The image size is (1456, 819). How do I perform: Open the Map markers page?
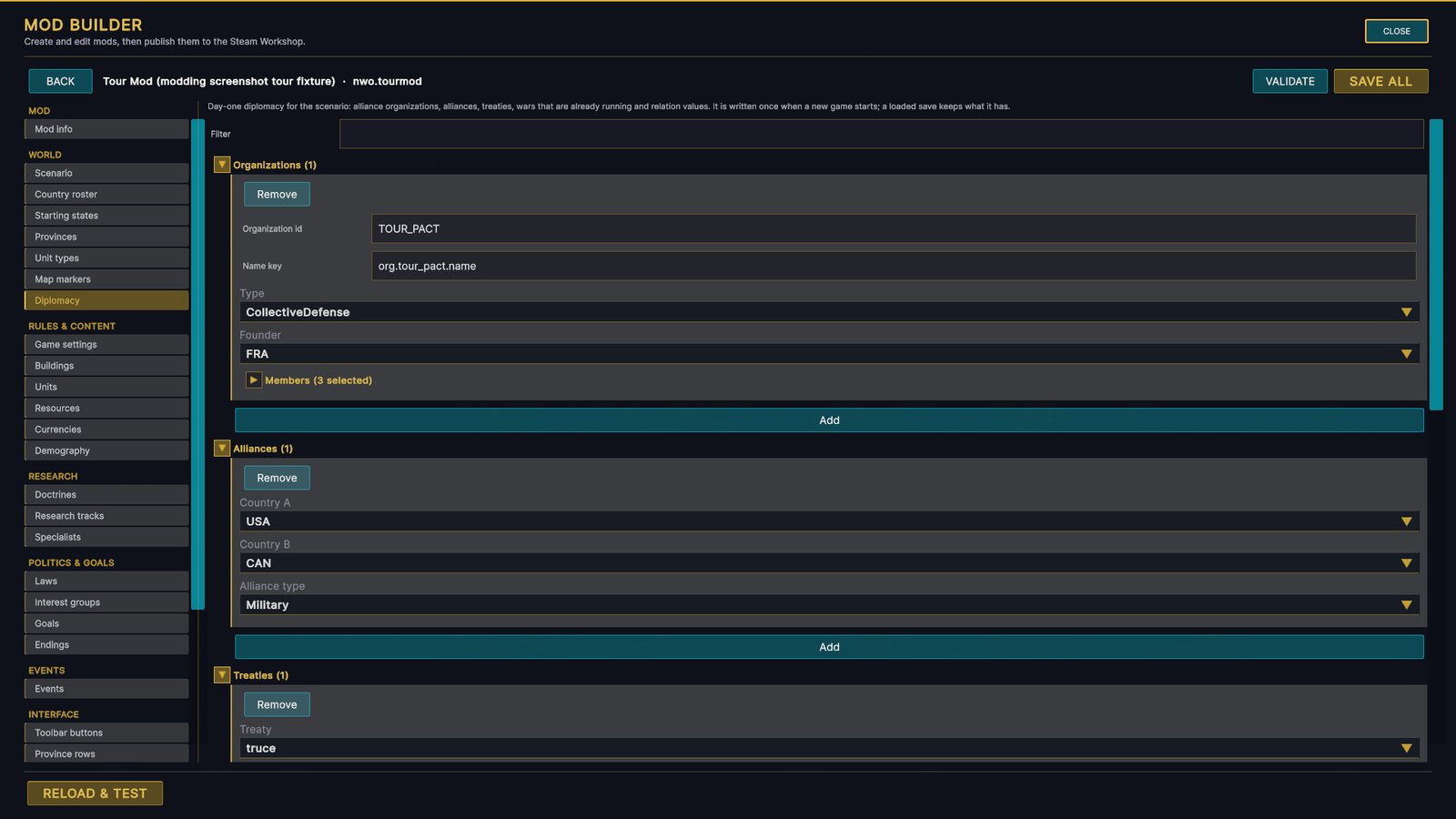tap(106, 279)
